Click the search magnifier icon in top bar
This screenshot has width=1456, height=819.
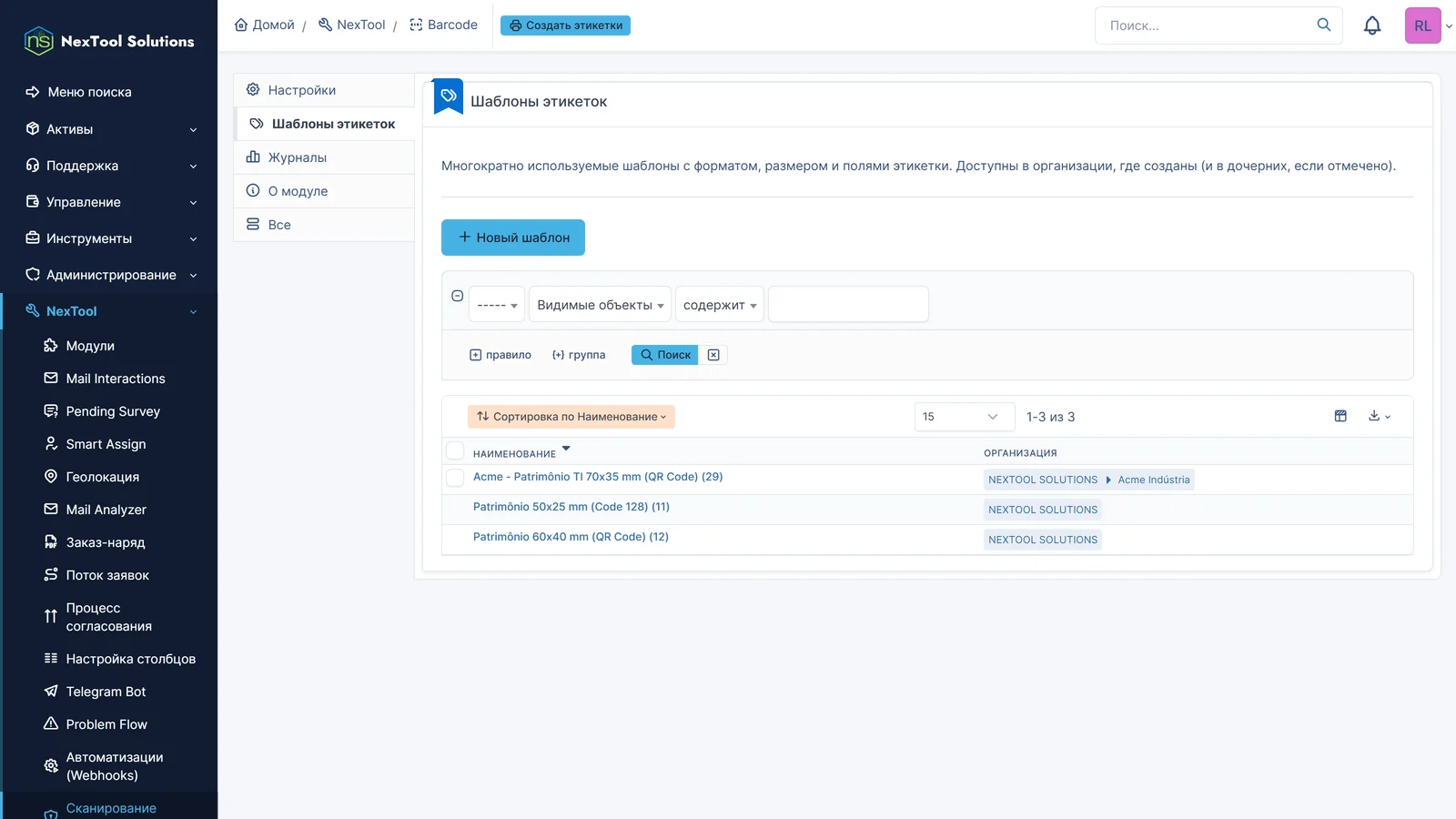click(1323, 25)
